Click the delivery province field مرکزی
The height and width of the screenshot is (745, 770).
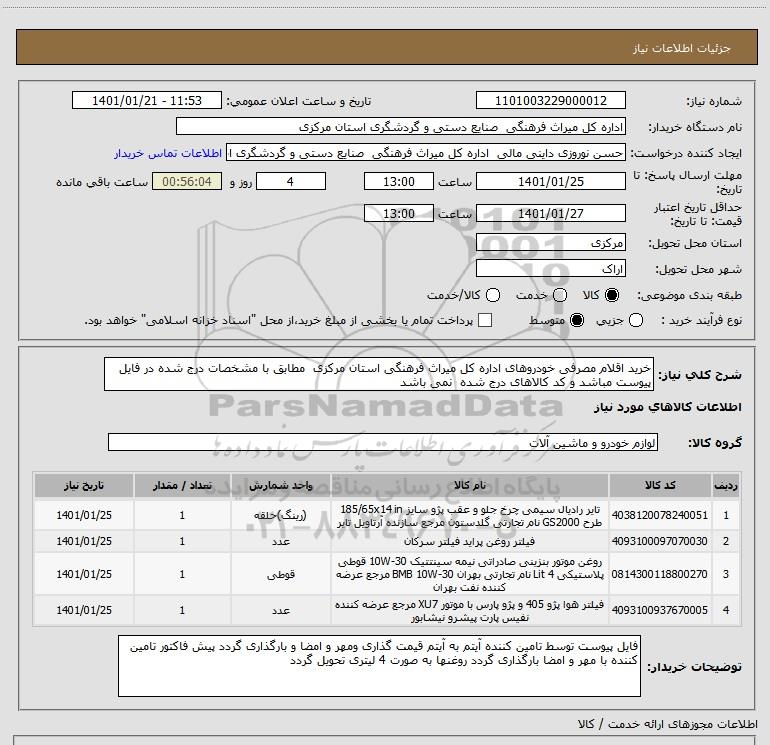tap(550, 242)
